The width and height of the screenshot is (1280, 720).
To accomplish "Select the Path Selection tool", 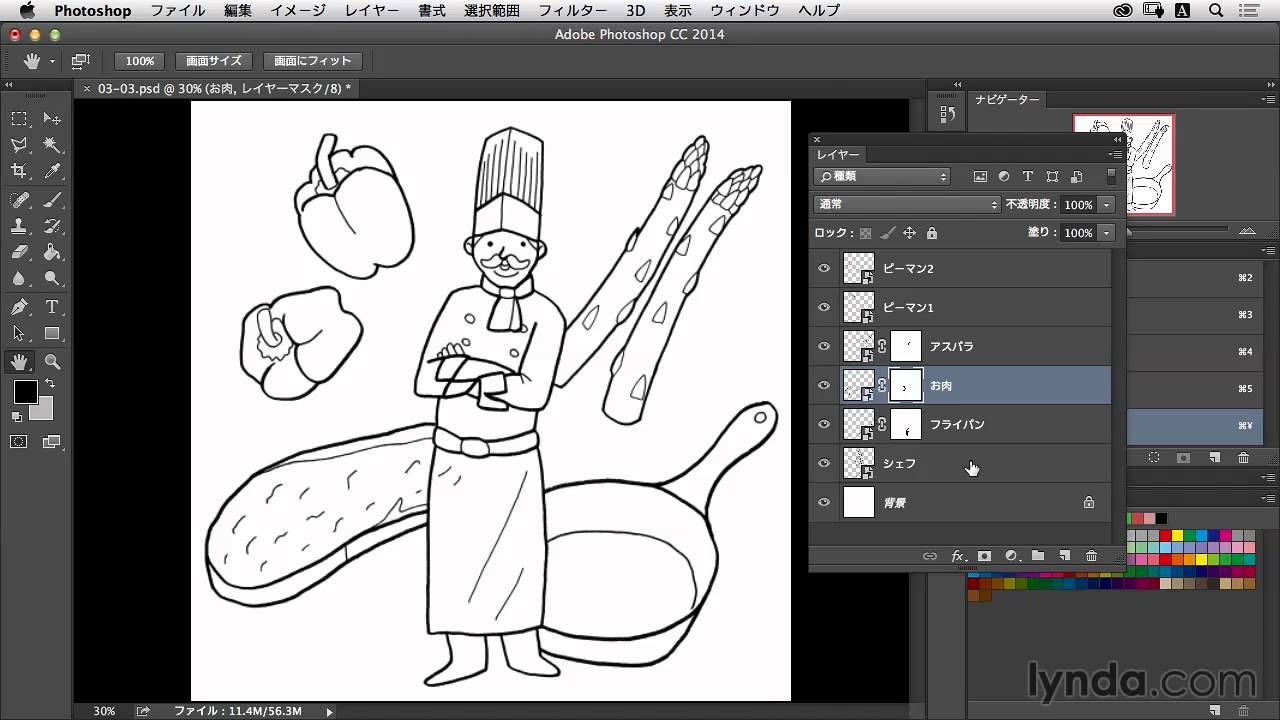I will [19, 333].
